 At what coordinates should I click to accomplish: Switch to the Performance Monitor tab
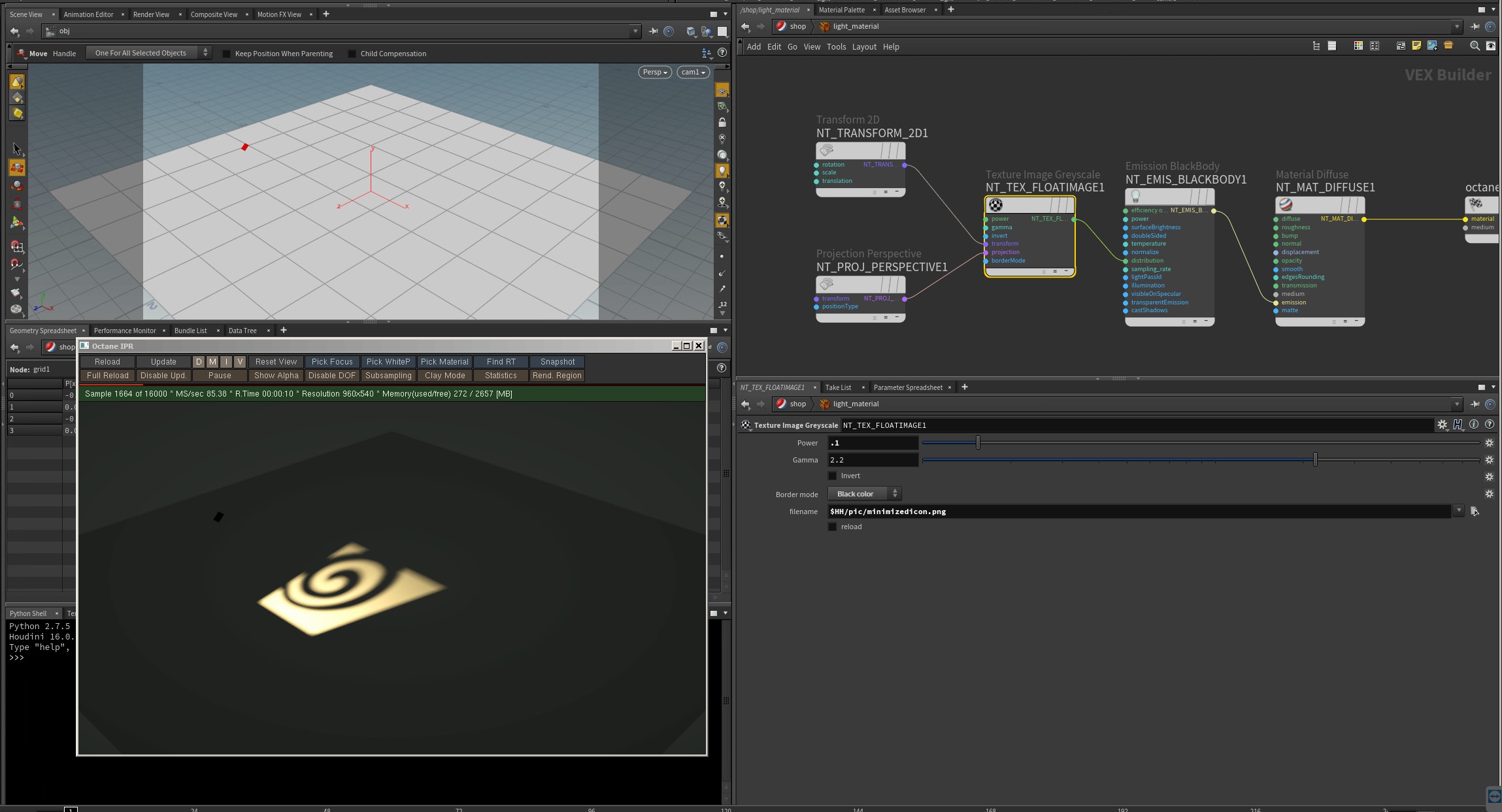coord(125,331)
